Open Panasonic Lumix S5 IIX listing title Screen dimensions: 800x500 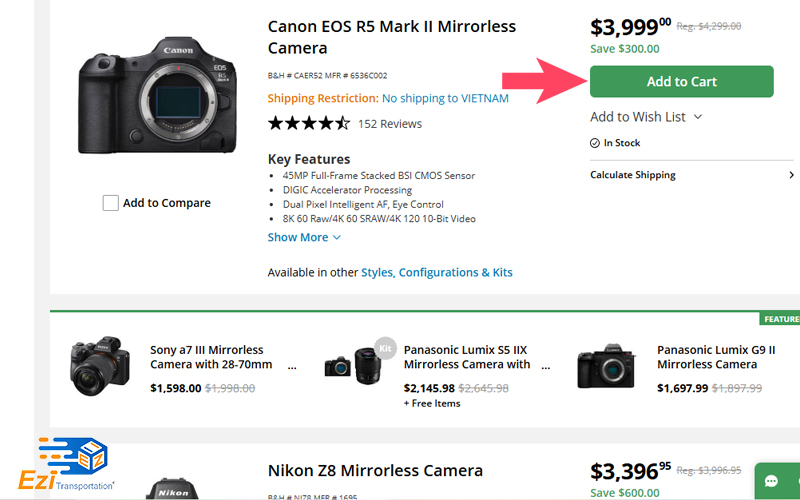(x=467, y=357)
